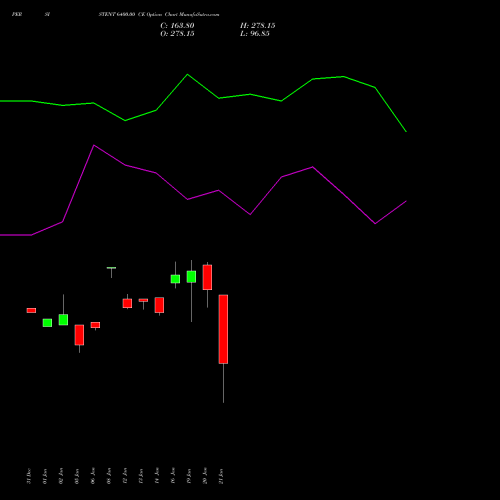Select the 01 Jan date label

pos(45,476)
